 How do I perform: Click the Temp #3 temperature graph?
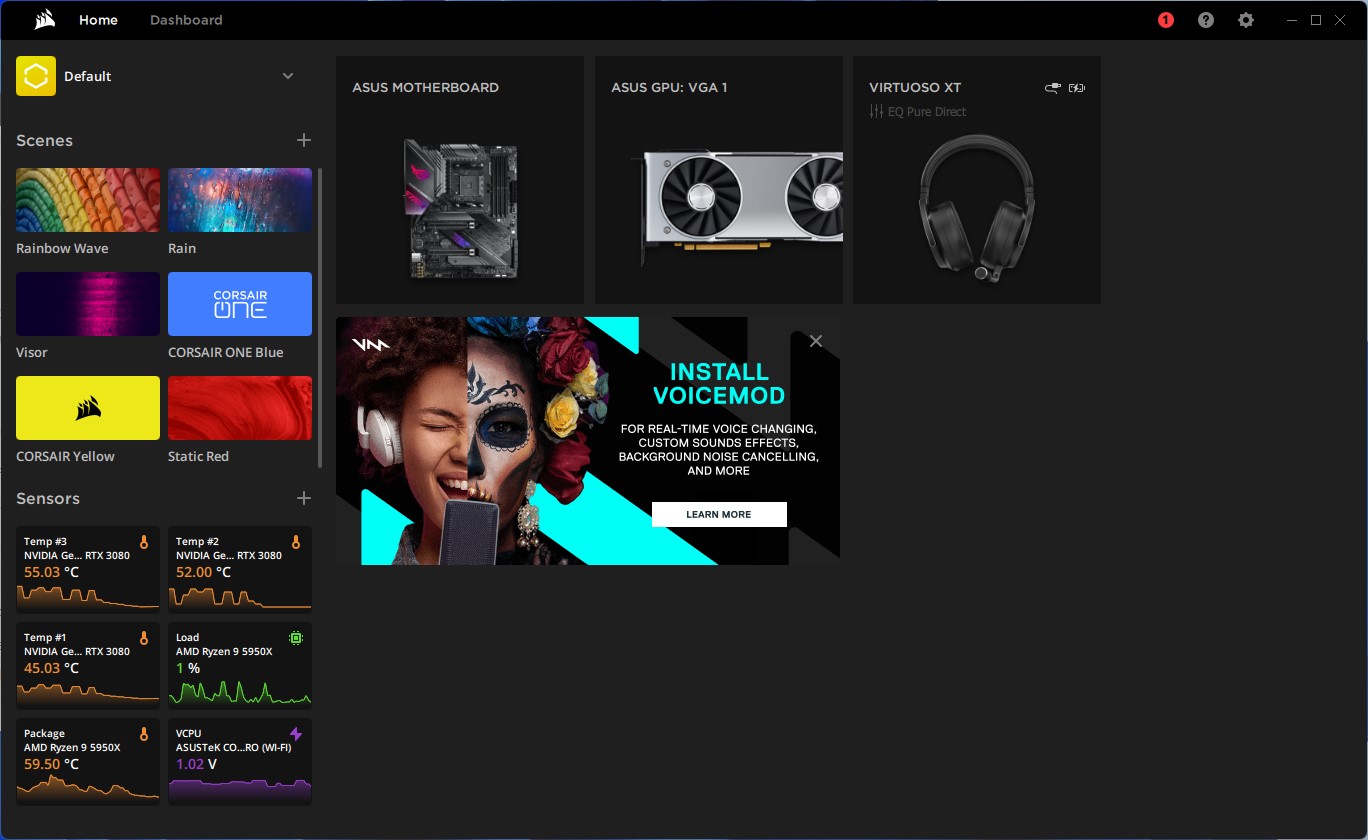88,597
